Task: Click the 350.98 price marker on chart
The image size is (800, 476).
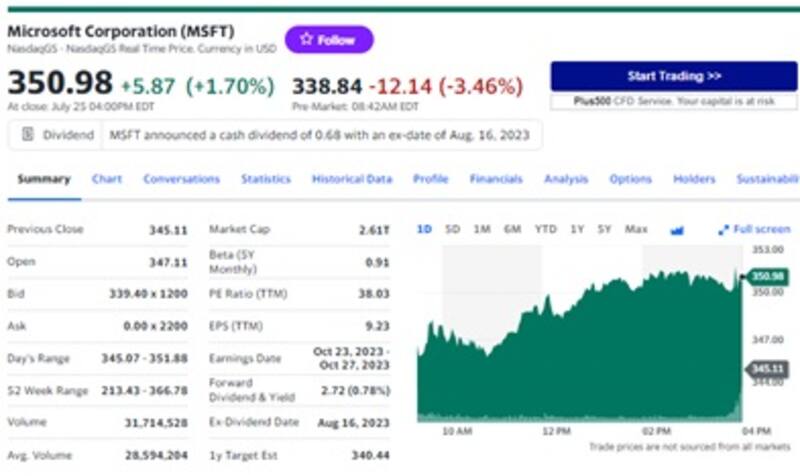Action: (x=766, y=276)
